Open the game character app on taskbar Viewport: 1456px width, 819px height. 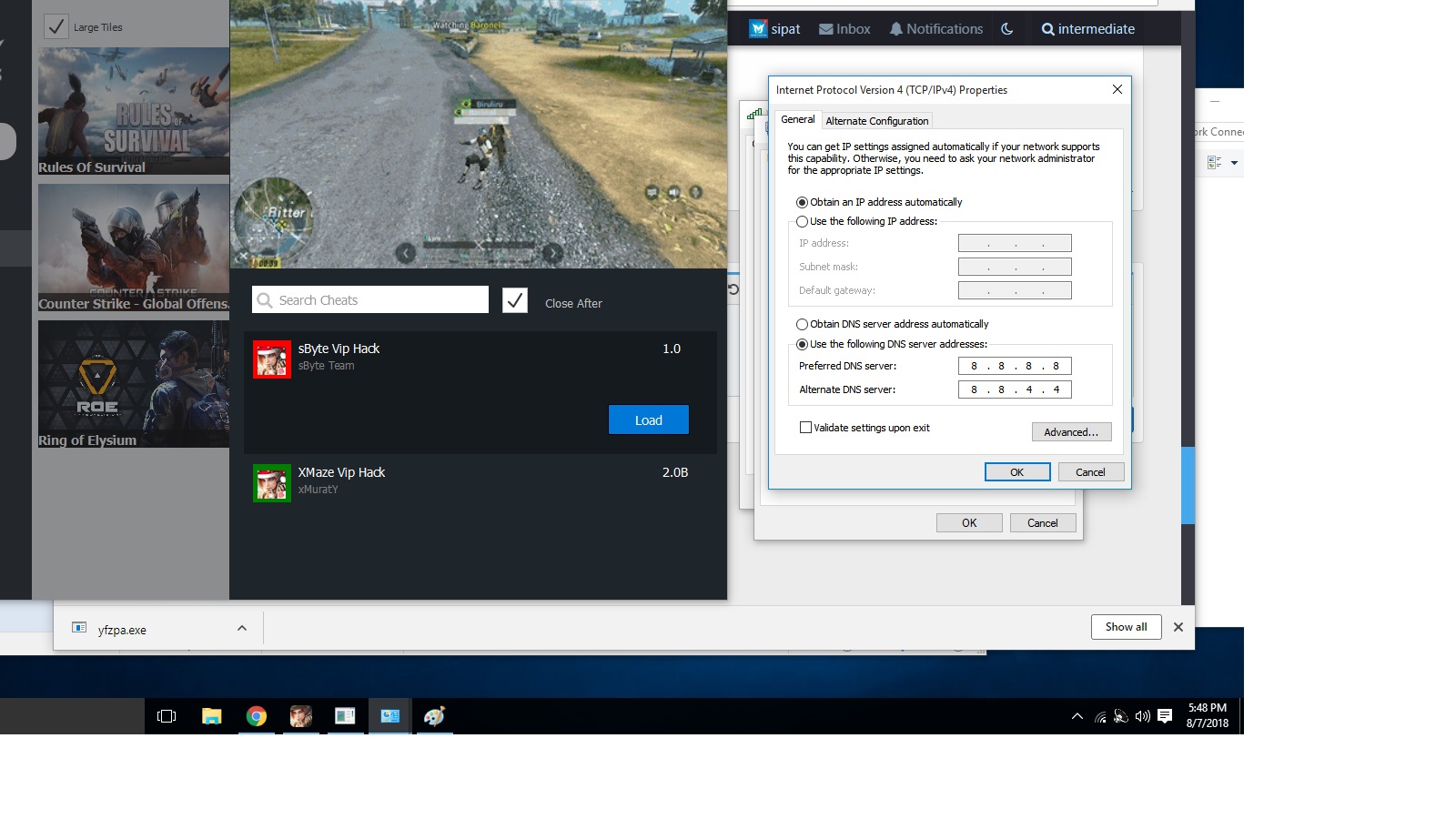coord(301,716)
